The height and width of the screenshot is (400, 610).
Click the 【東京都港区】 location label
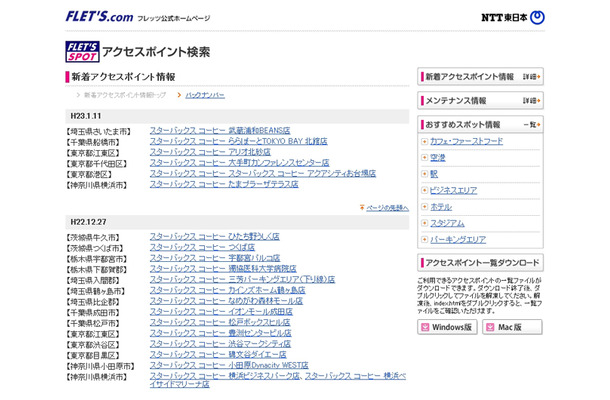pyautogui.click(x=89, y=175)
